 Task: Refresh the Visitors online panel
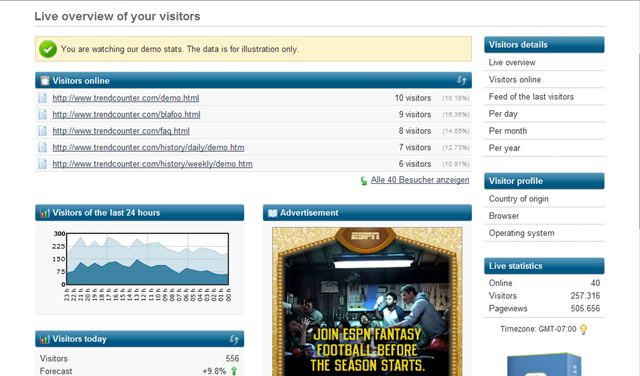(462, 80)
